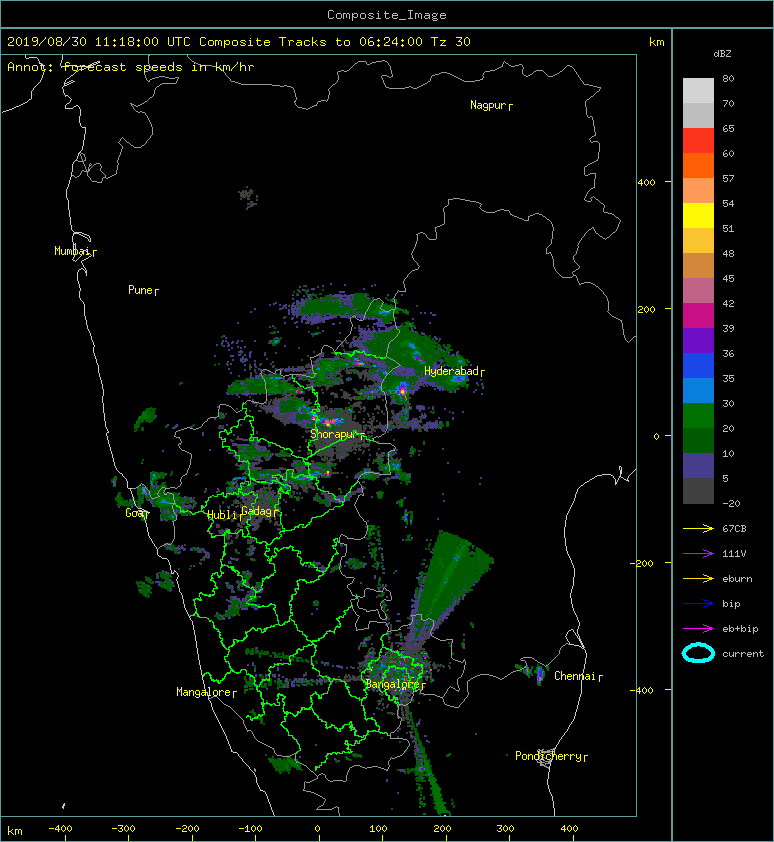Screen dimensions: 774x842
Task: Select the yellow 54 dBZ color swatch
Action: (698, 215)
